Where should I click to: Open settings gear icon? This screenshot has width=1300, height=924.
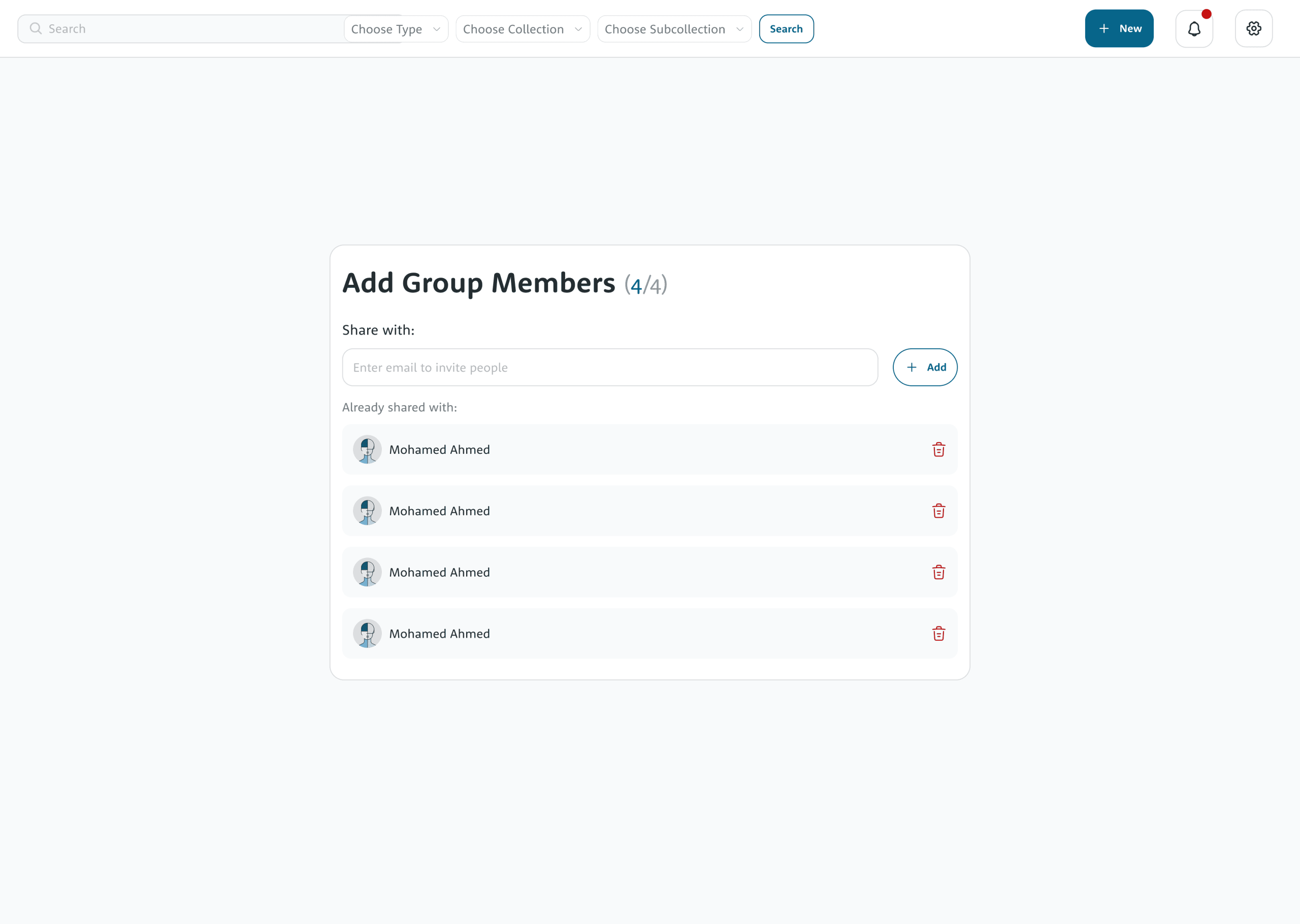(1253, 28)
